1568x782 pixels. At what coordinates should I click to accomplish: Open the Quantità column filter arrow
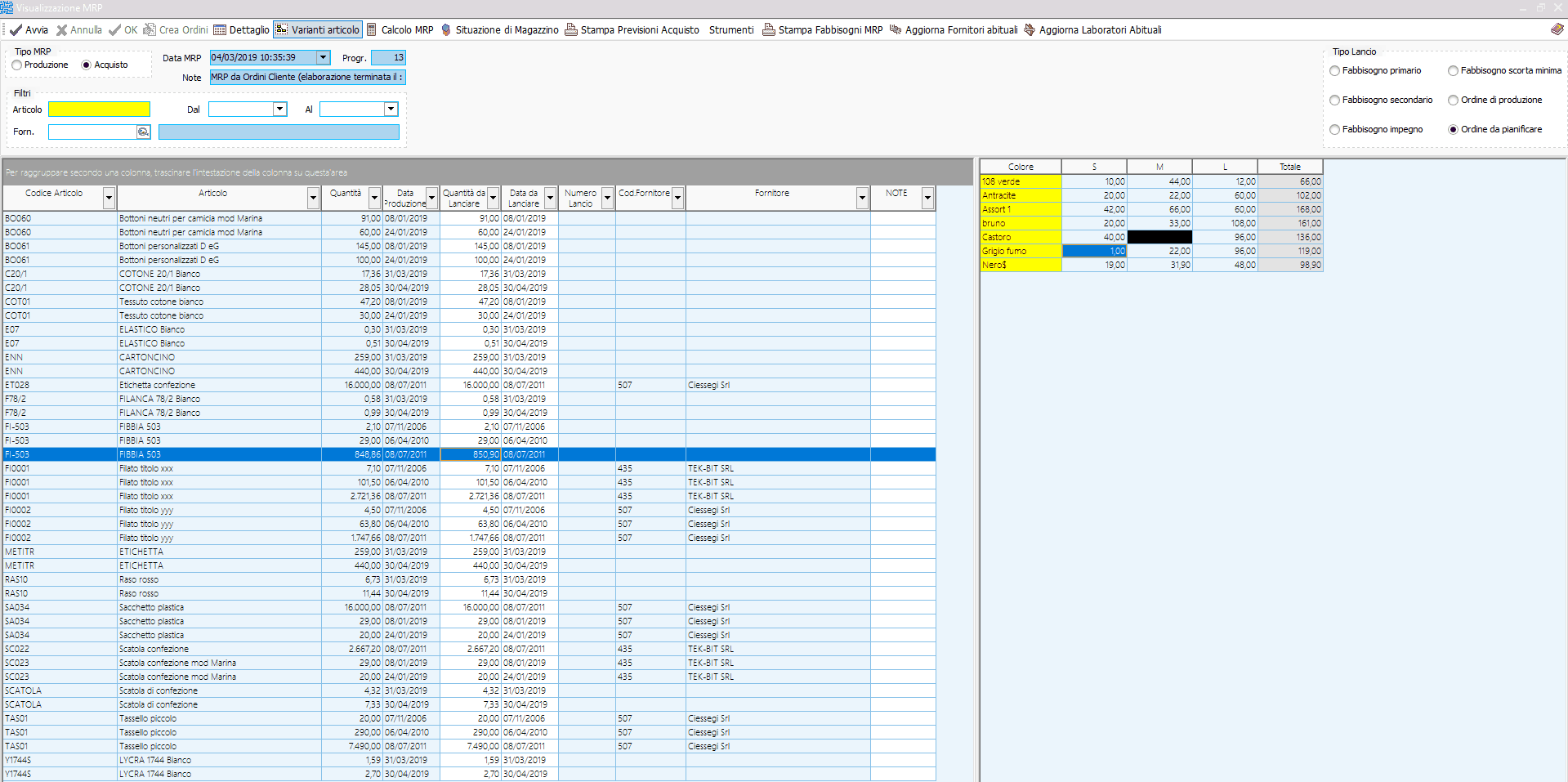tap(375, 198)
